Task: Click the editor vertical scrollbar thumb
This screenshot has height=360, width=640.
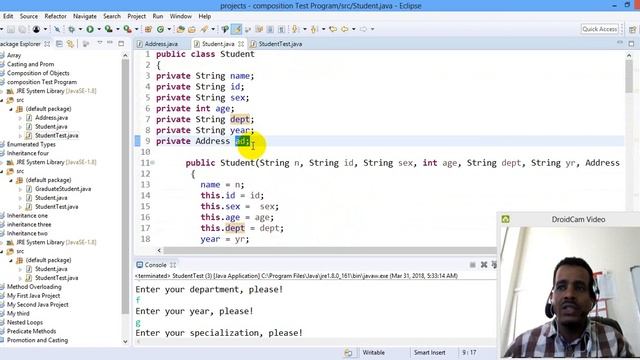Action: [x=629, y=76]
